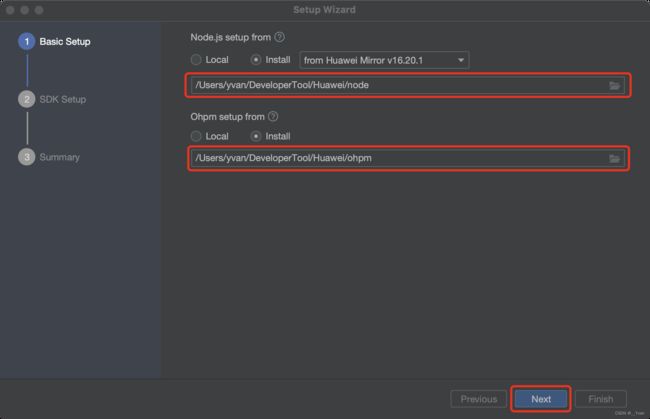Select Install for Ohpm setup
The image size is (650, 419).
256,136
